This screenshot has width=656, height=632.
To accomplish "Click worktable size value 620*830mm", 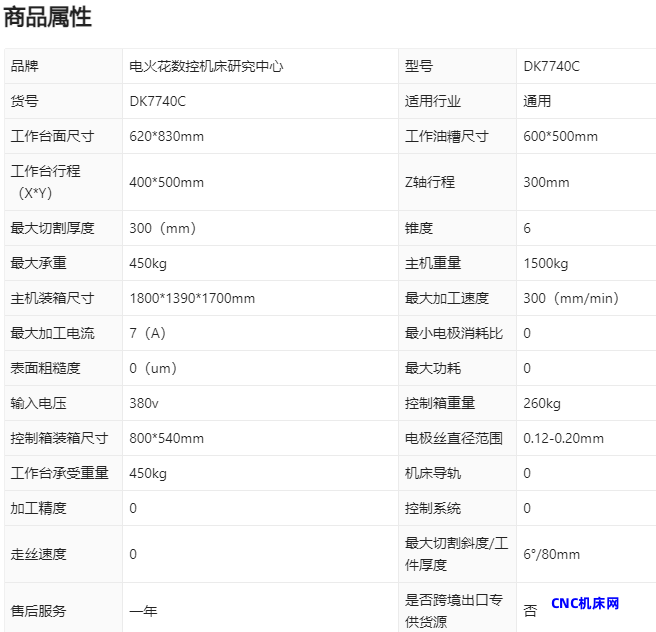I will tap(166, 136).
